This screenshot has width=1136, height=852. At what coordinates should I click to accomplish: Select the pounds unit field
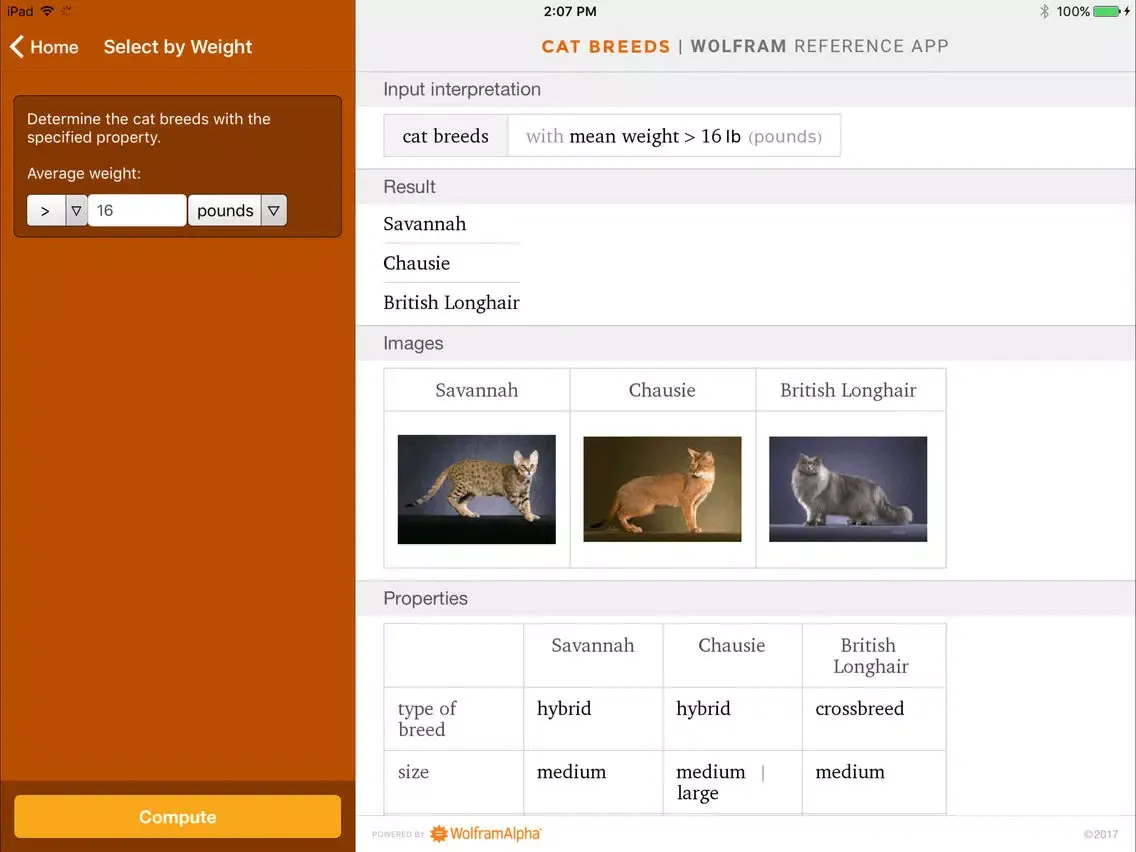coord(225,211)
